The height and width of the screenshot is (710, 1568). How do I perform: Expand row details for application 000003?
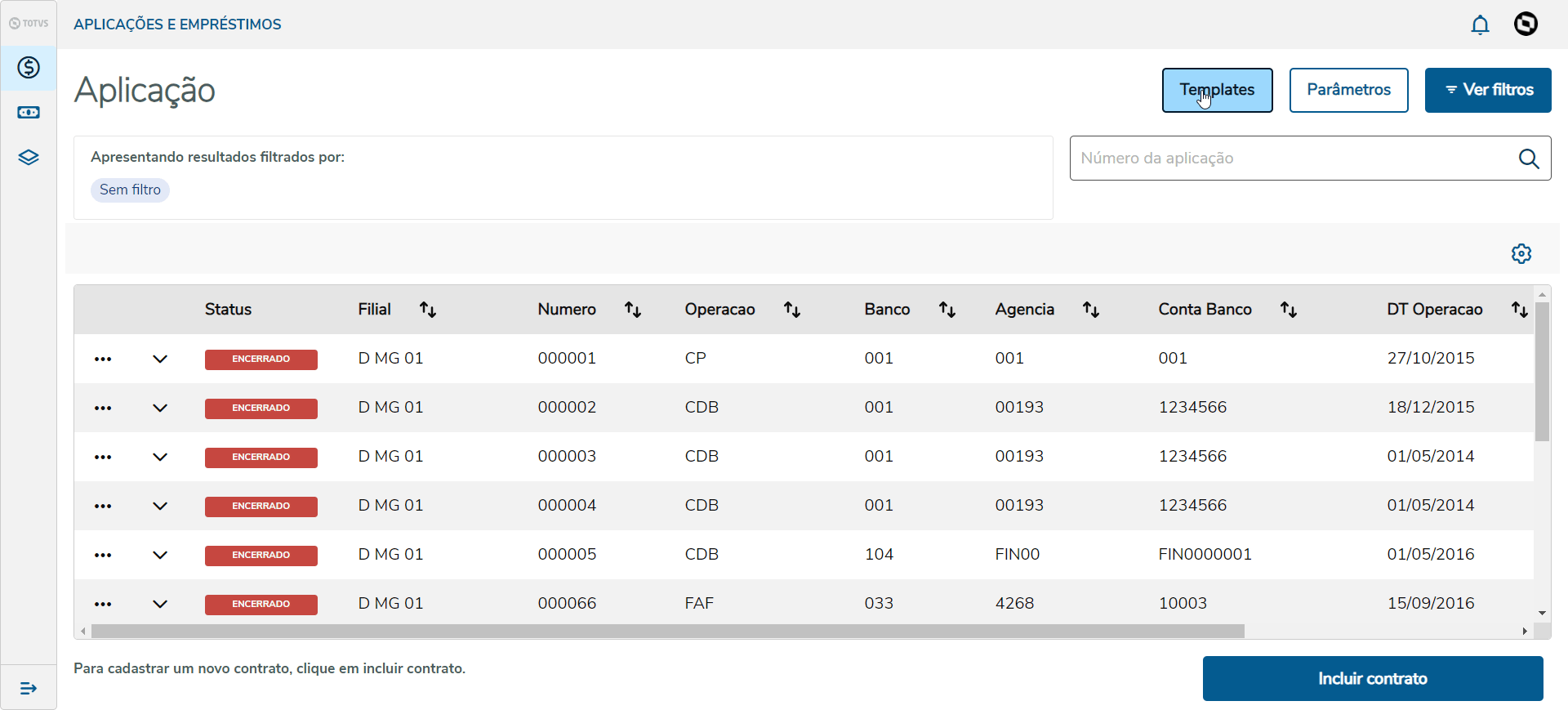click(160, 457)
